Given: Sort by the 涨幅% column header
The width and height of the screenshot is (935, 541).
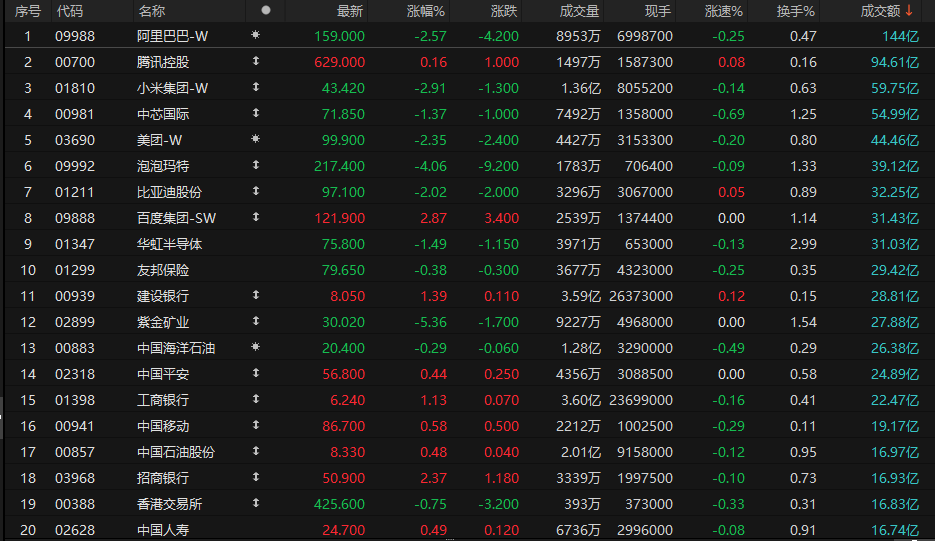Looking at the screenshot, I should point(426,11).
